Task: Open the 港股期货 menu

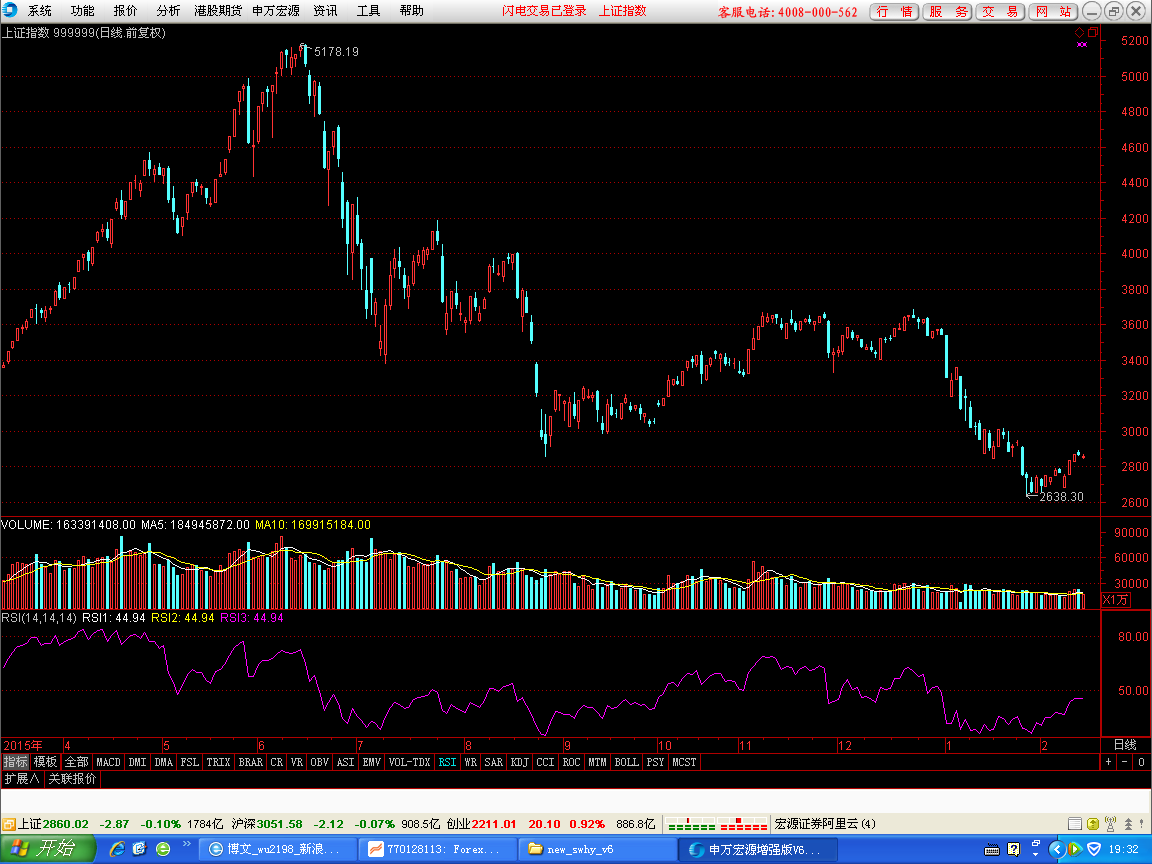Action: click(x=218, y=11)
